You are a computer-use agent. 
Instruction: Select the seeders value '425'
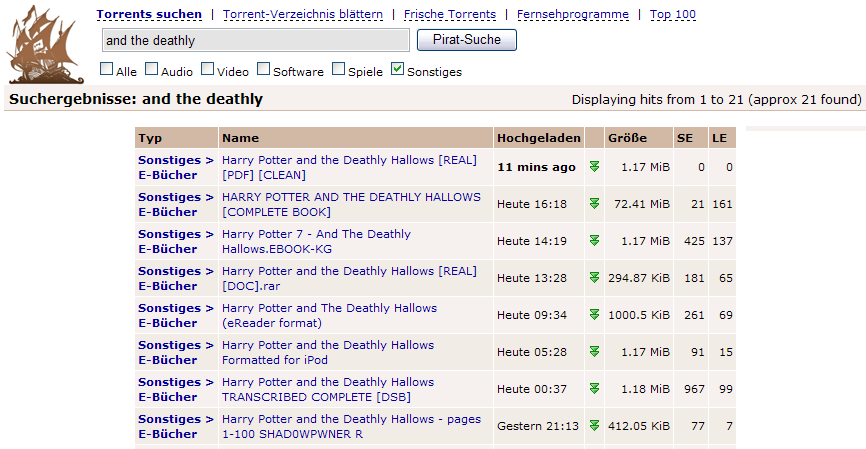(x=694, y=241)
